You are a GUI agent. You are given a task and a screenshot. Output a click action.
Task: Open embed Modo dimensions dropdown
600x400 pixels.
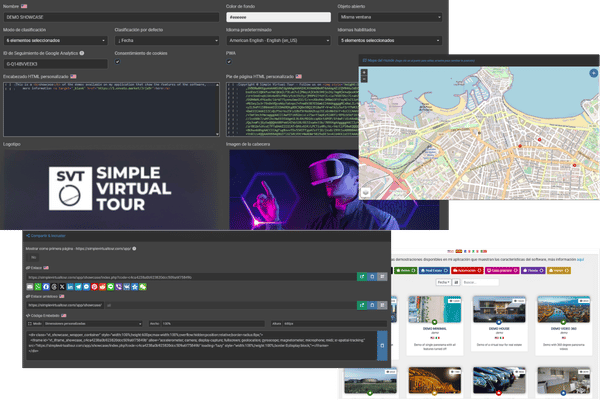93,324
